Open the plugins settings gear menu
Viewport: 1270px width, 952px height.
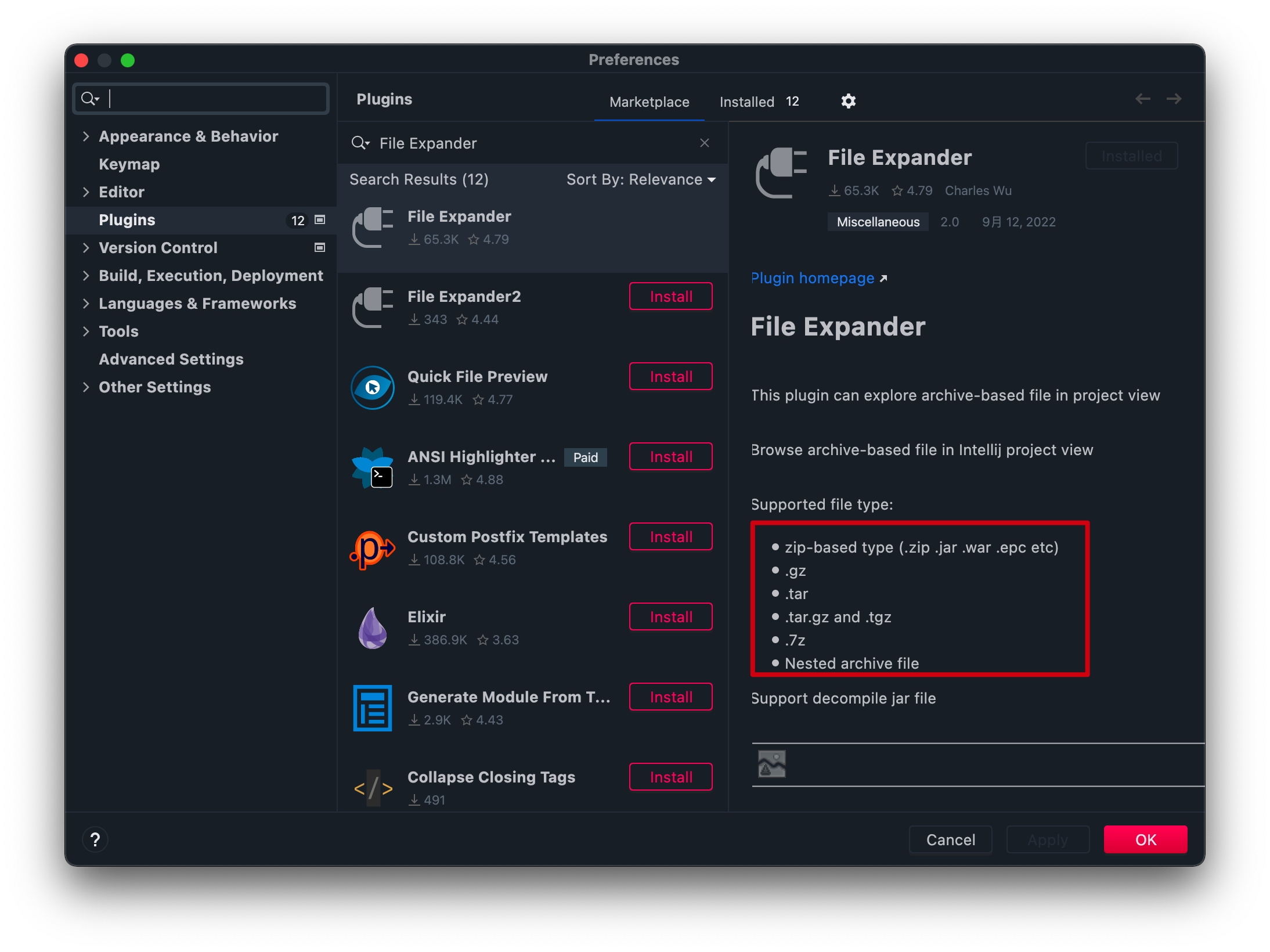(x=848, y=101)
